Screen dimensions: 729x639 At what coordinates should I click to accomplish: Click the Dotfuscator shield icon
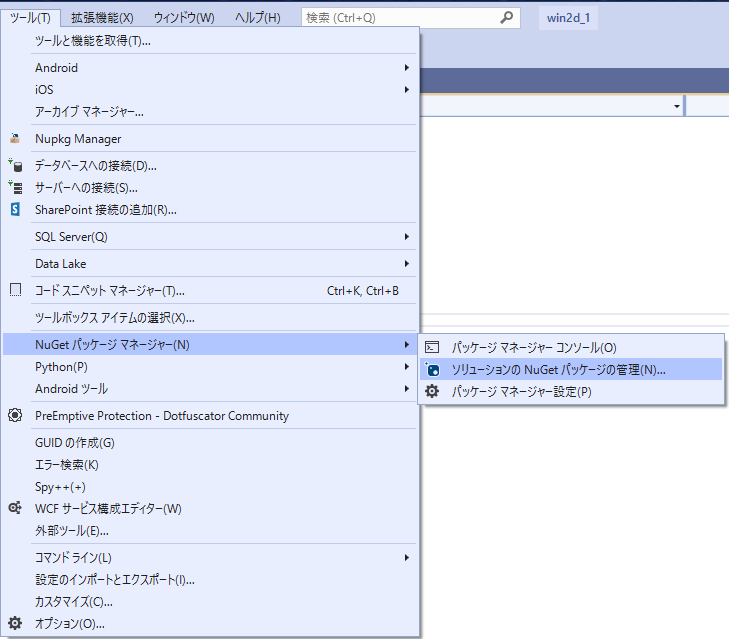[x=15, y=415]
